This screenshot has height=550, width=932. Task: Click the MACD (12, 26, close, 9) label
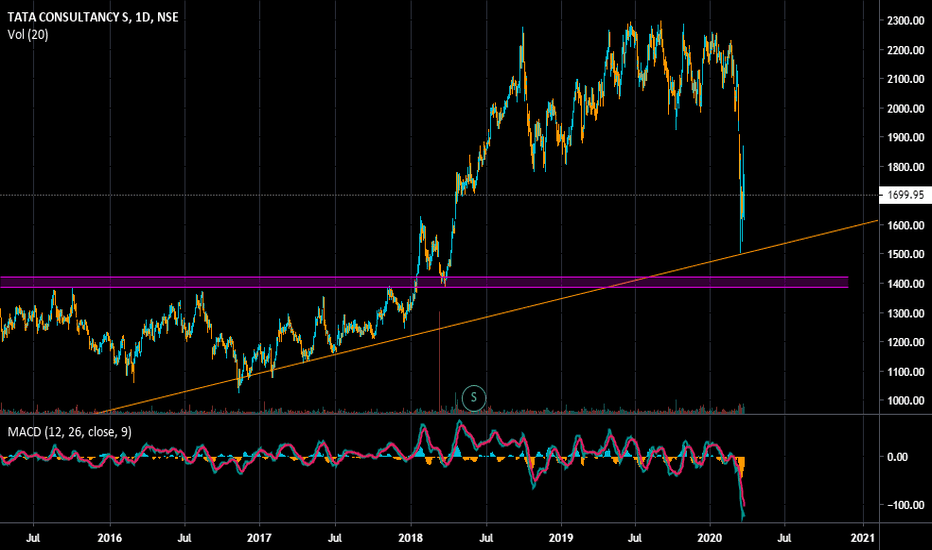[x=70, y=432]
